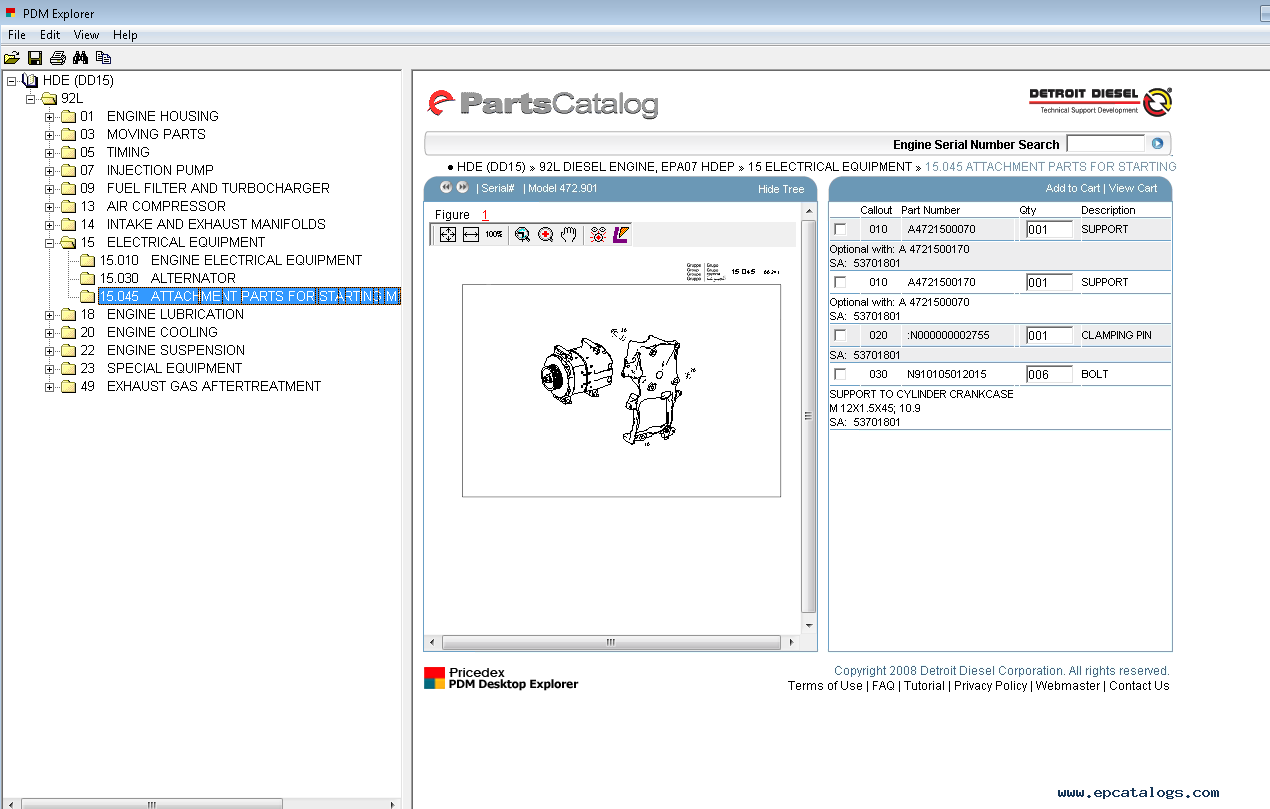Click the go button beside serial number search
The image size is (1270, 809).
1158,144
